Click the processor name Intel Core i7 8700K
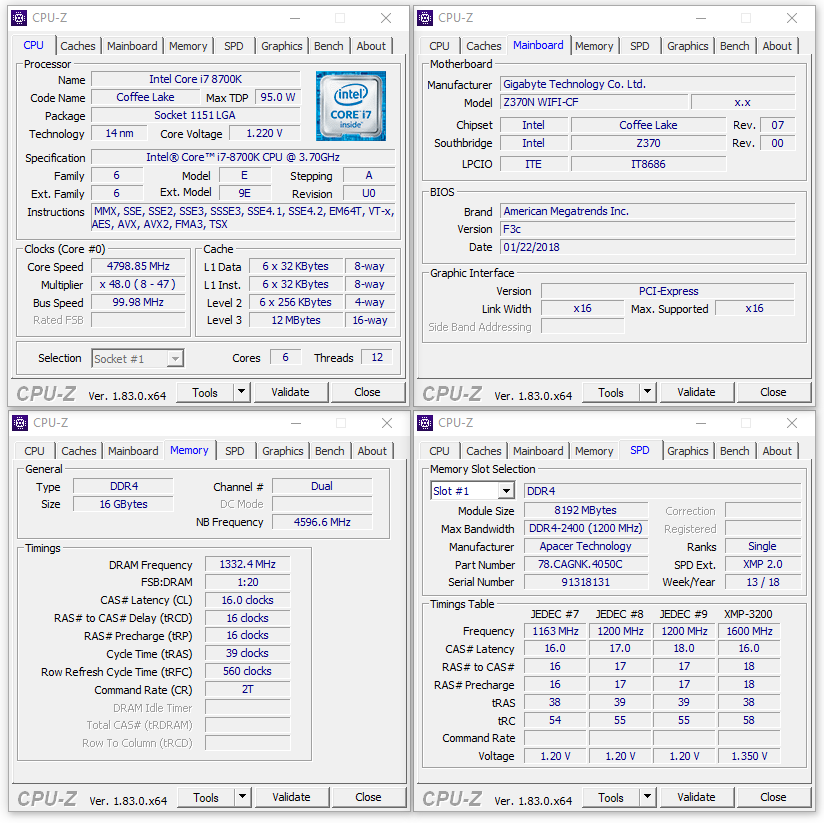The image size is (824, 823). pos(195,79)
